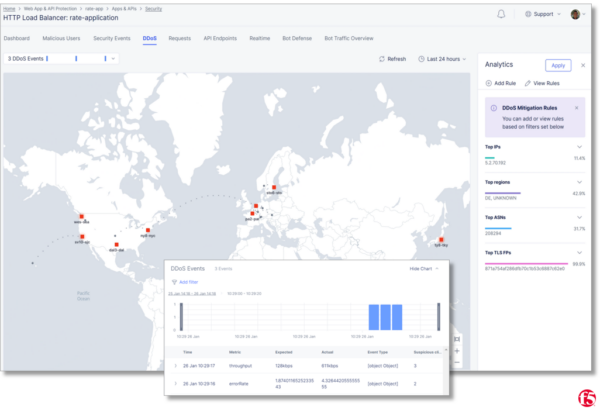Click Hide Chart toggle in DDoS Events

click(424, 269)
